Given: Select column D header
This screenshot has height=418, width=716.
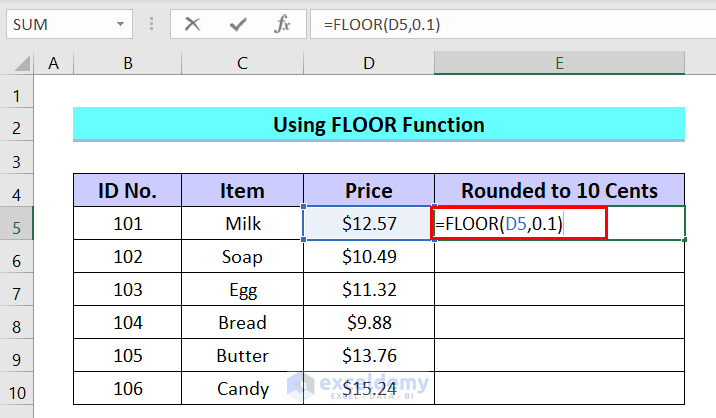Looking at the screenshot, I should (369, 64).
